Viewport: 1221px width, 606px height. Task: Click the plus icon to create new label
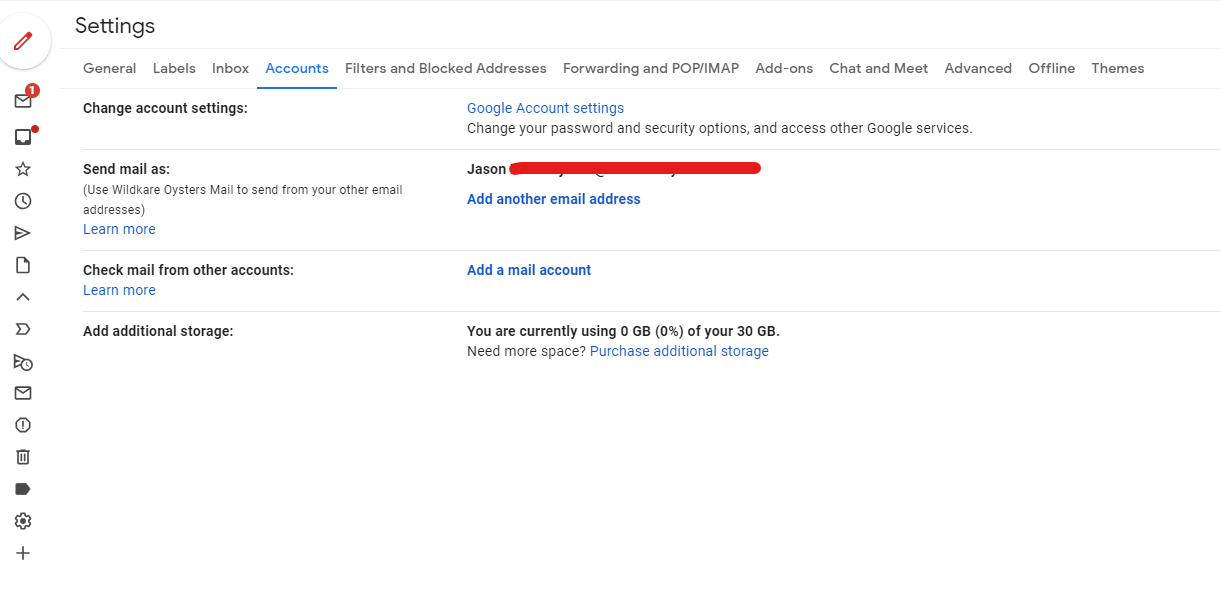pyautogui.click(x=23, y=553)
